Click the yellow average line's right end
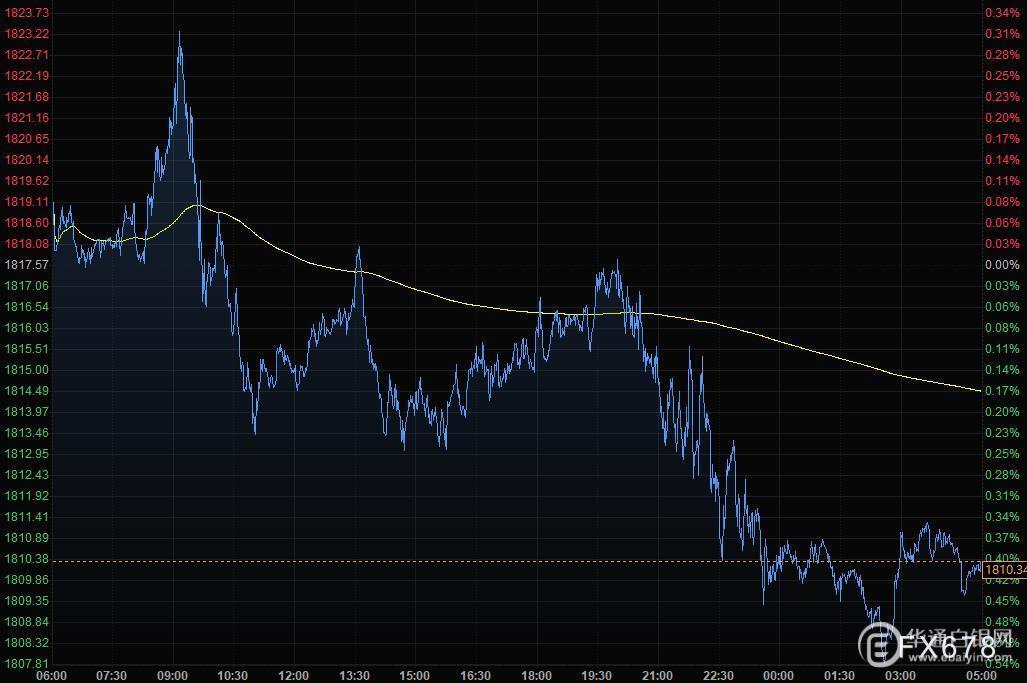 [x=978, y=390]
